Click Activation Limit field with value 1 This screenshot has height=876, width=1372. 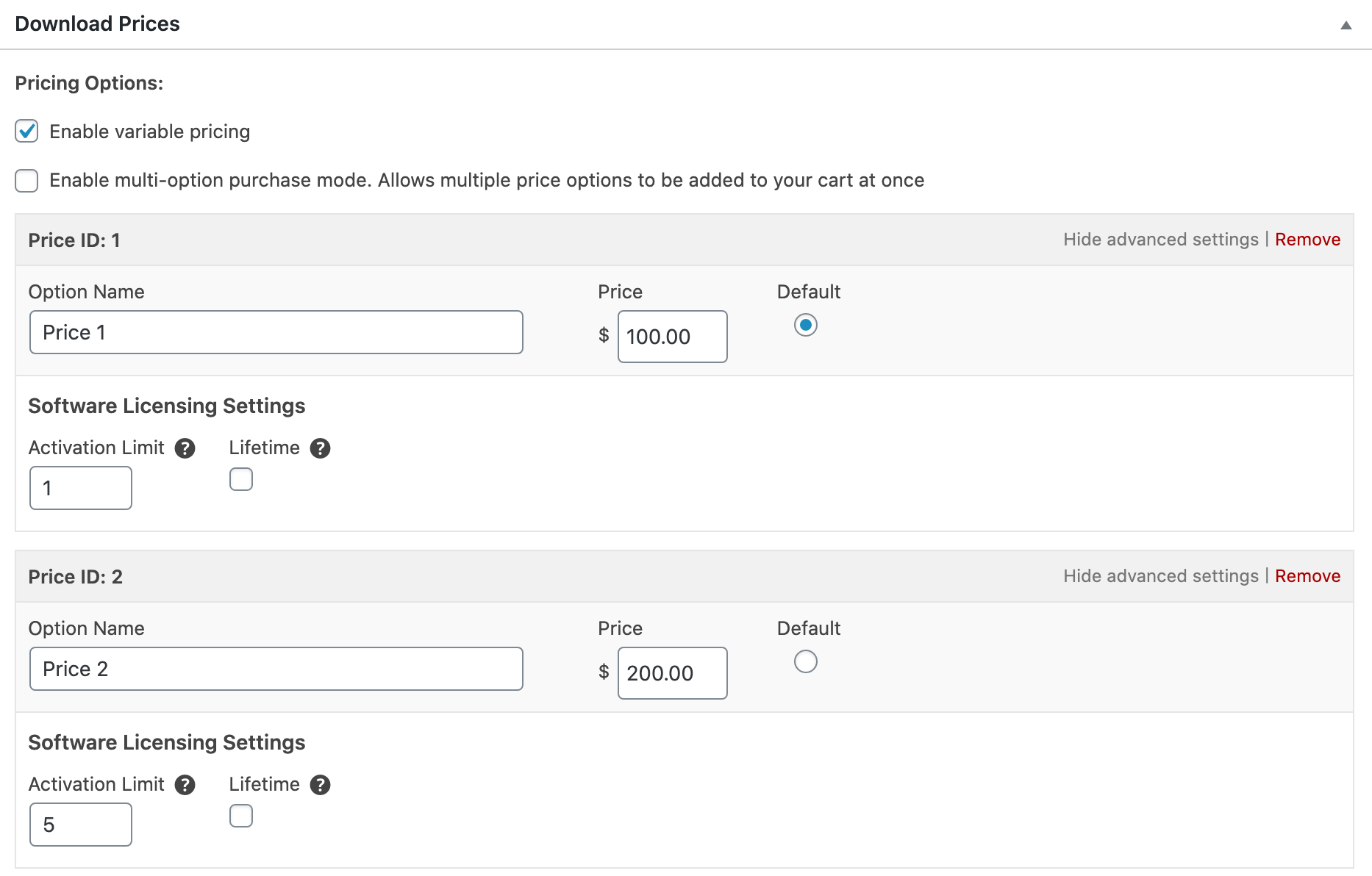(81, 488)
